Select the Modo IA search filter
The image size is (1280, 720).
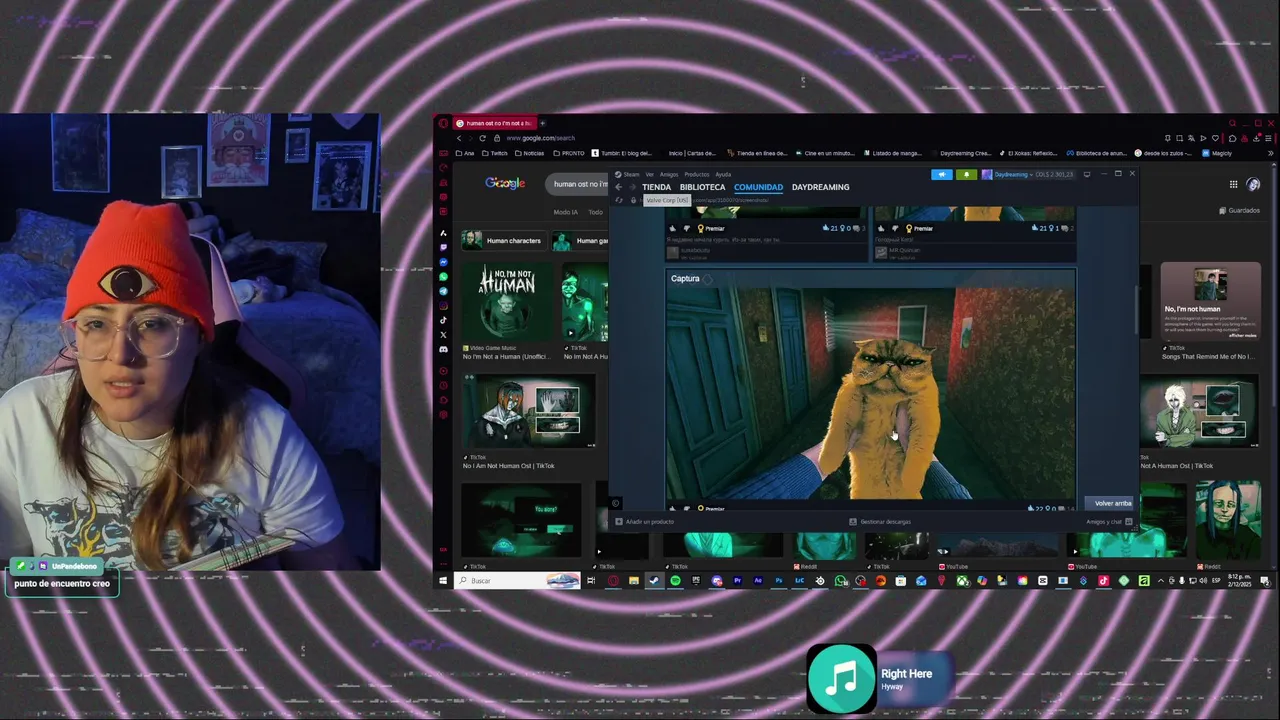pos(566,212)
